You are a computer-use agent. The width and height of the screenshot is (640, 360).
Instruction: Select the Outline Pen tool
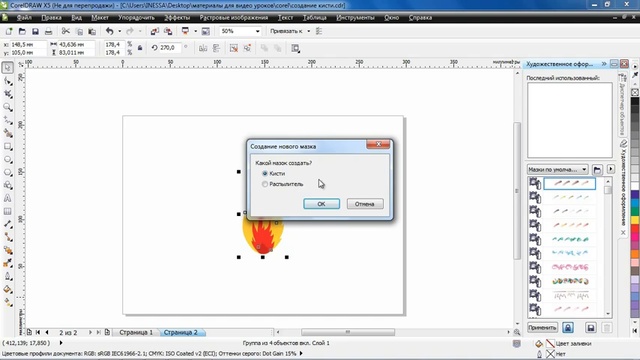click(8, 276)
